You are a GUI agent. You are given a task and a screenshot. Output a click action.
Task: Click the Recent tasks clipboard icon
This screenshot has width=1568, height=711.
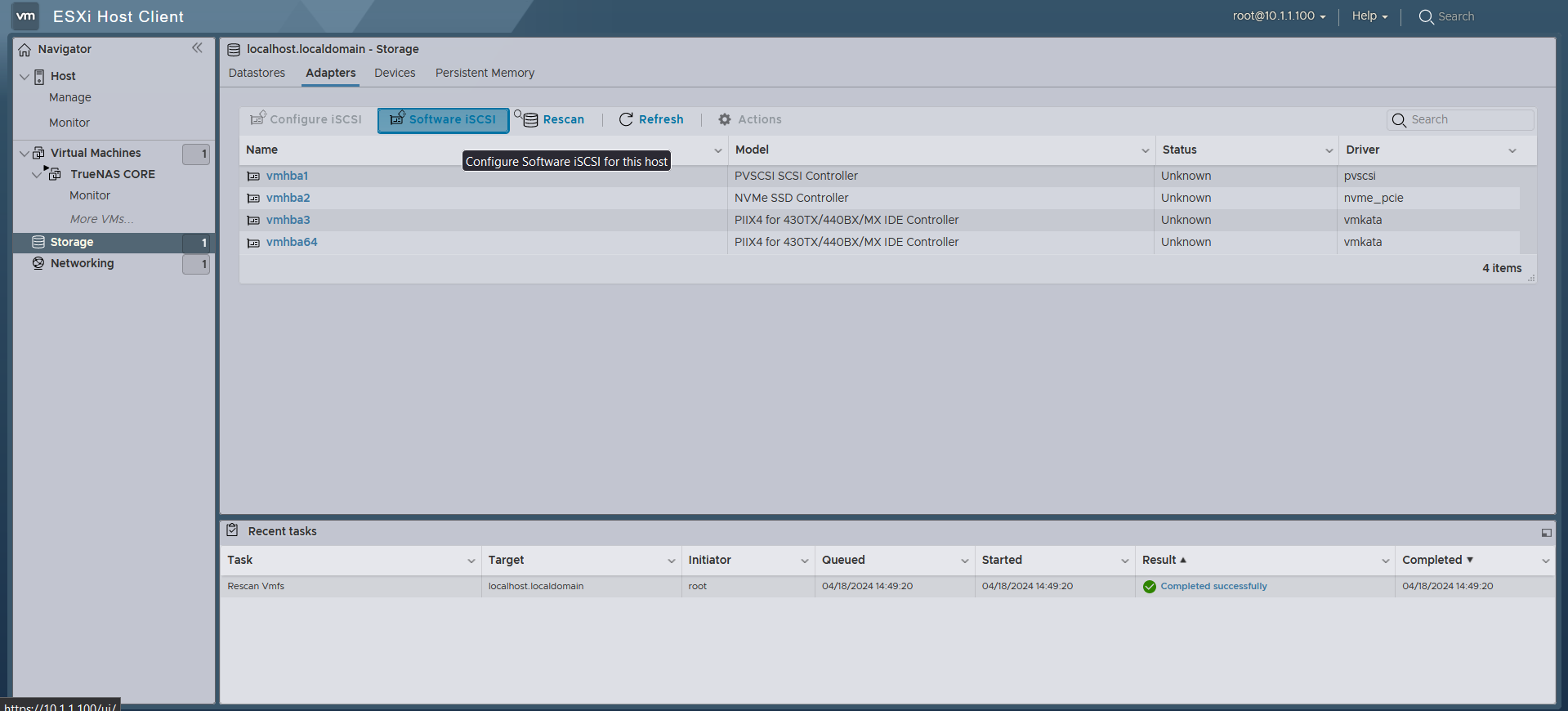tap(233, 530)
